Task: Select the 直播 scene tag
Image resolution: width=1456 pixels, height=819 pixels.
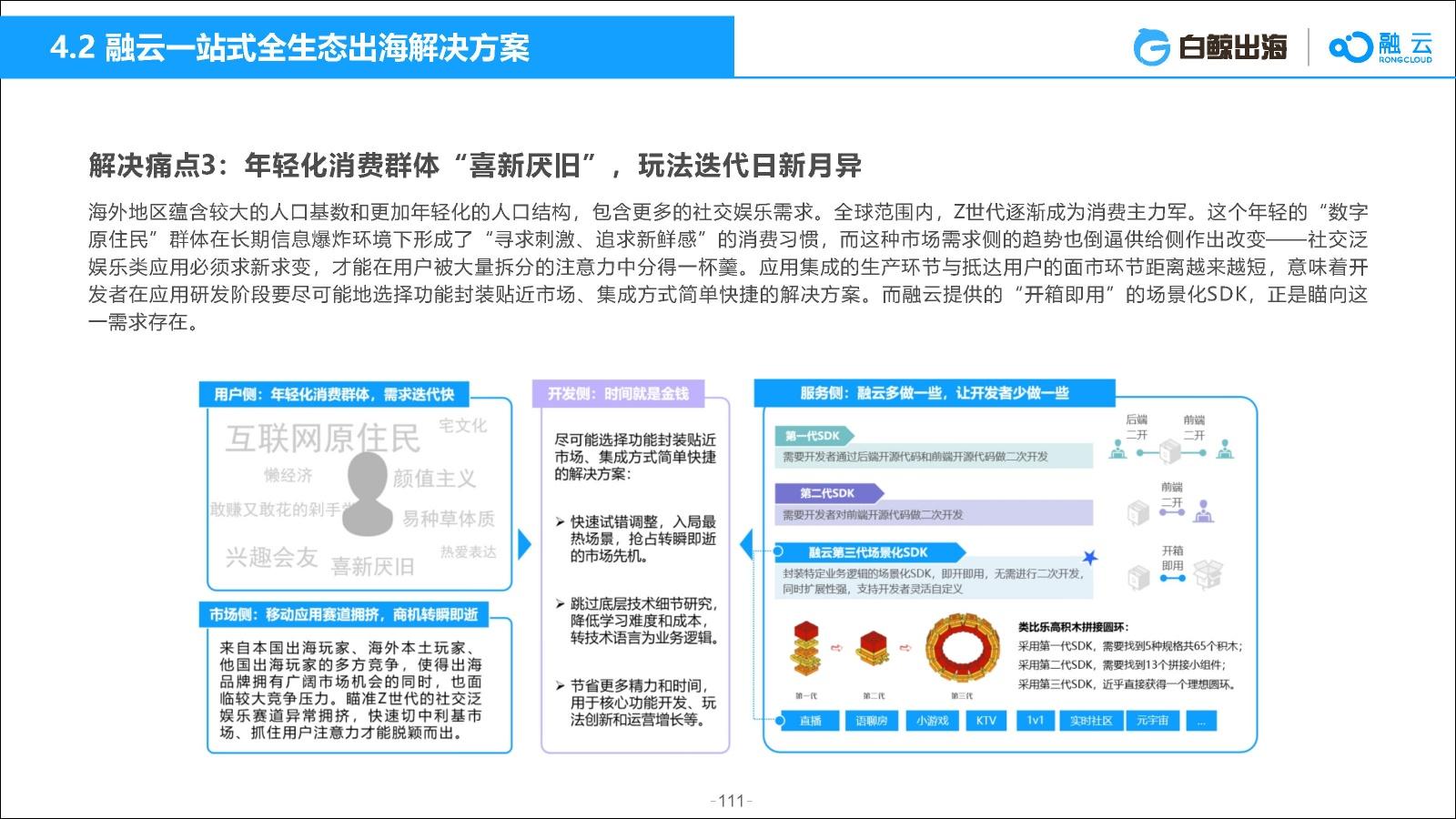Action: coord(810,721)
